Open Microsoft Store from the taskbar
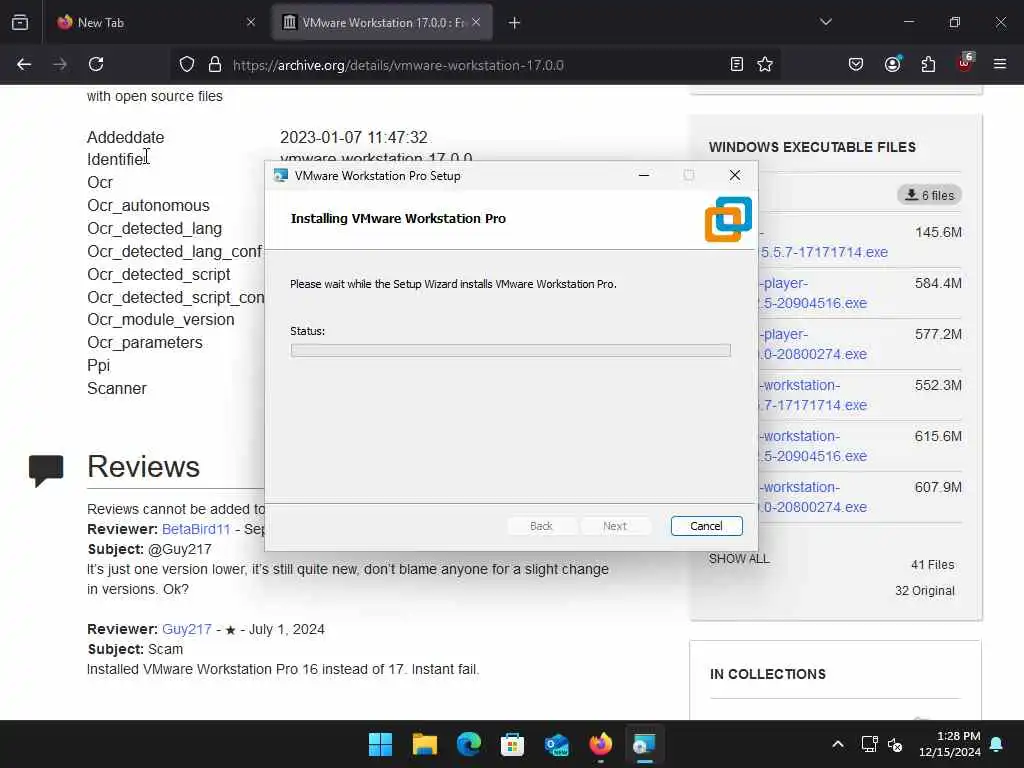This screenshot has height=768, width=1024. point(513,744)
